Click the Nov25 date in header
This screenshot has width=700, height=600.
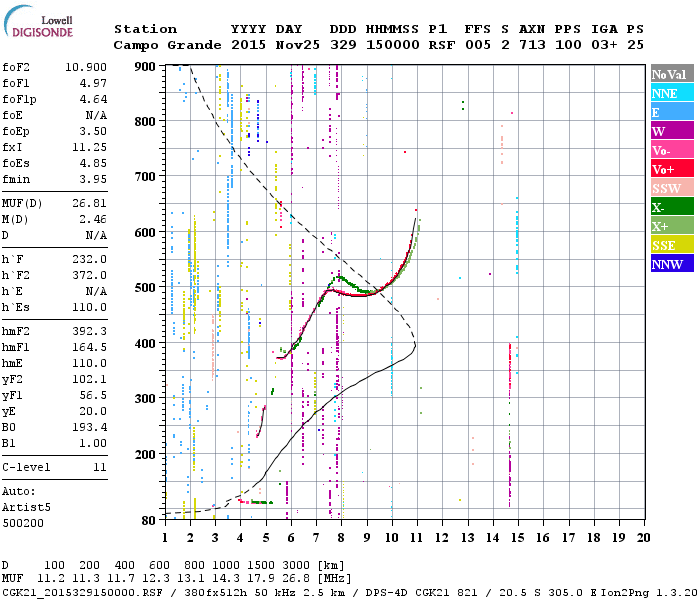click(298, 45)
